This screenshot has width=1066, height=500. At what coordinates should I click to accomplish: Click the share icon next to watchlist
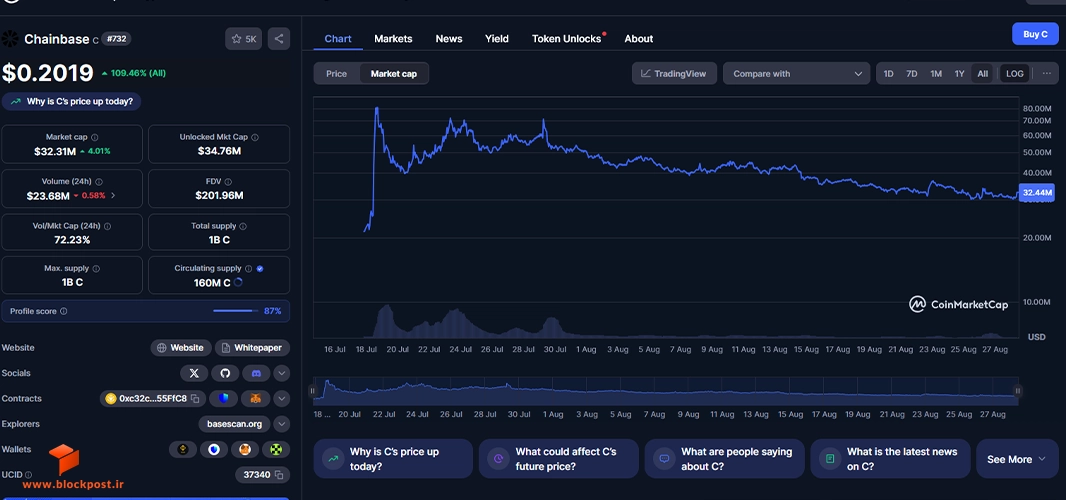coord(279,39)
